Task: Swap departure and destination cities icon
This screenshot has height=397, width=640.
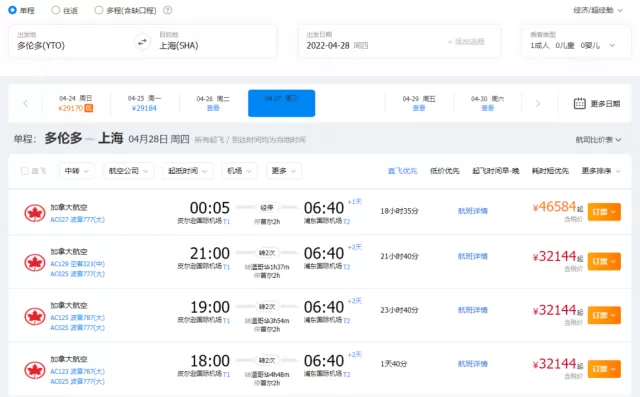Action: click(142, 42)
